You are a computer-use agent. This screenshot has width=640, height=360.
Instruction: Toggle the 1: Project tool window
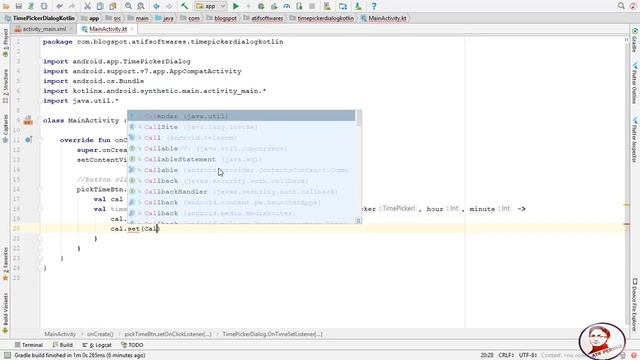click(x=5, y=42)
